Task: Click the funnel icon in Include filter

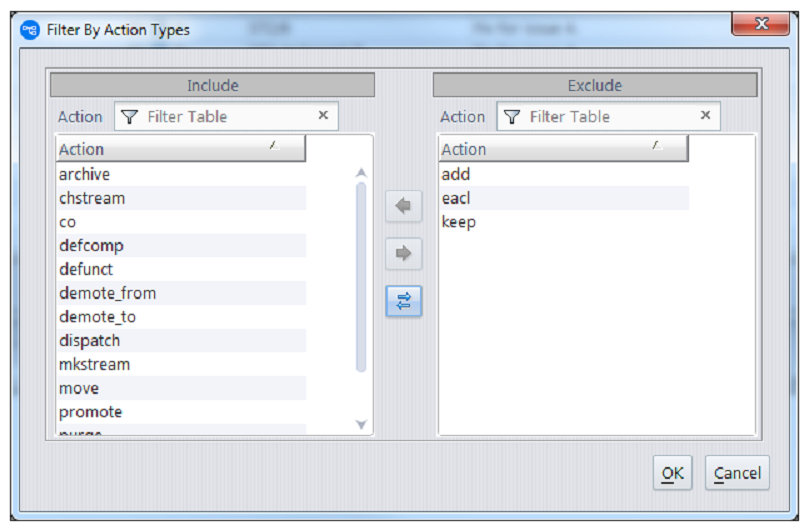Action: (129, 117)
